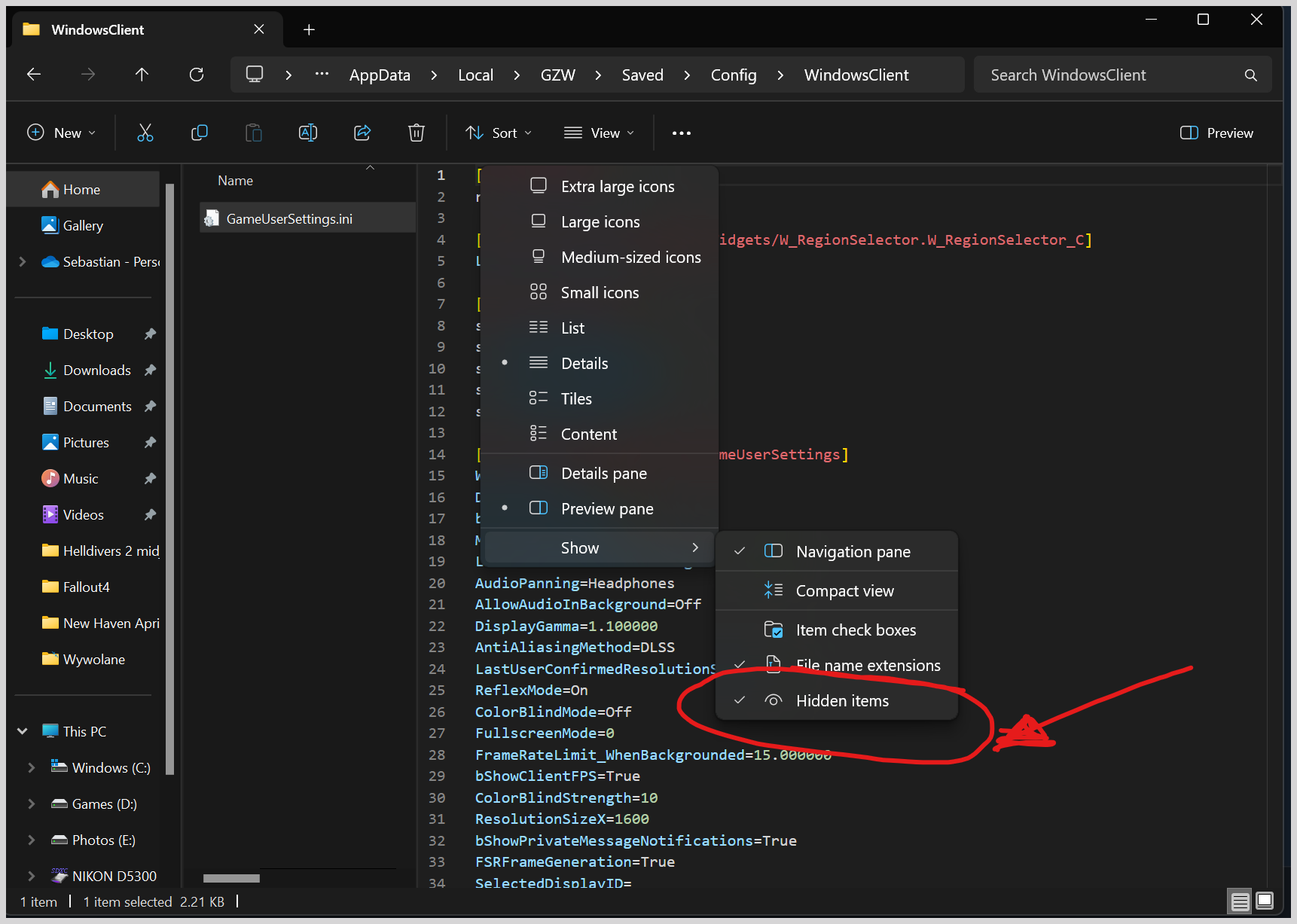Viewport: 1297px width, 924px height.
Task: Expand the Windows (C:) drive
Action: [32, 768]
